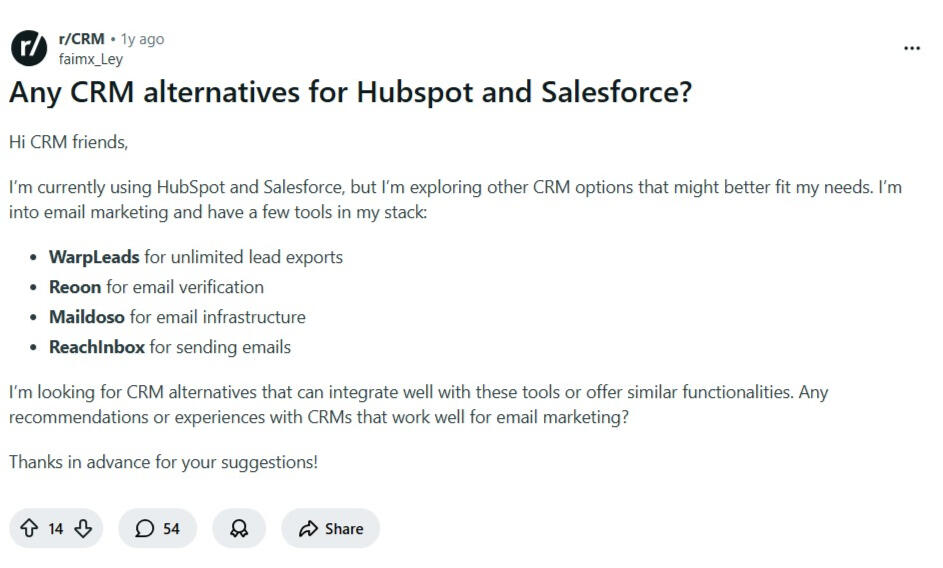The width and height of the screenshot is (943, 568).
Task: Upvote the CRM alternatives post
Action: 30,529
